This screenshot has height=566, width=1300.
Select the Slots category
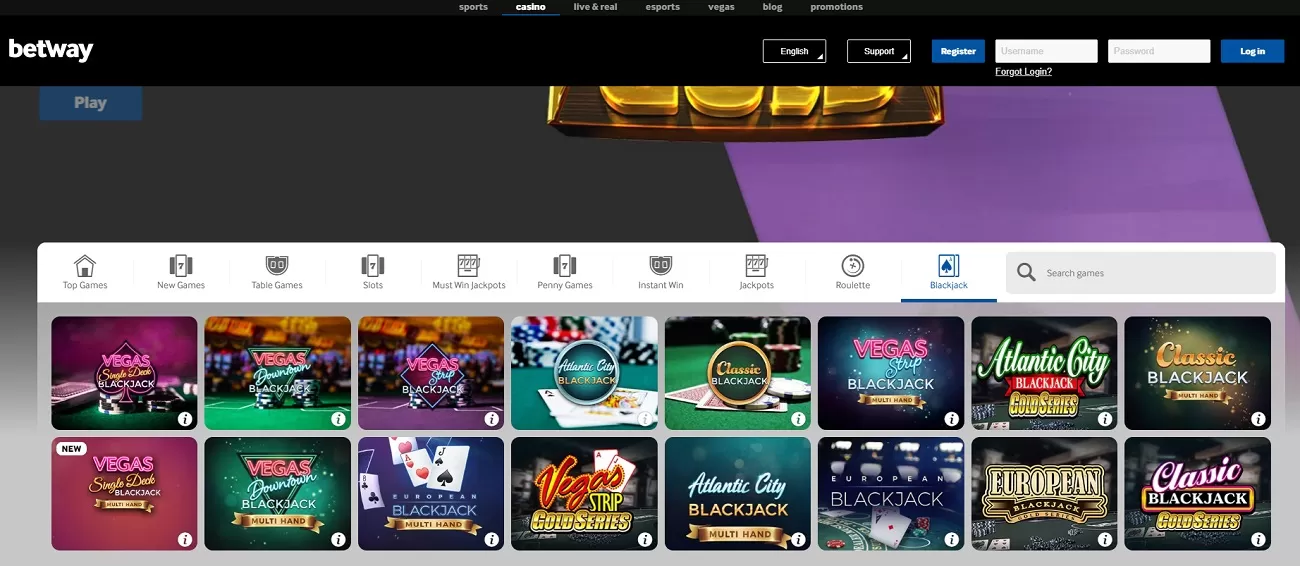tap(373, 272)
